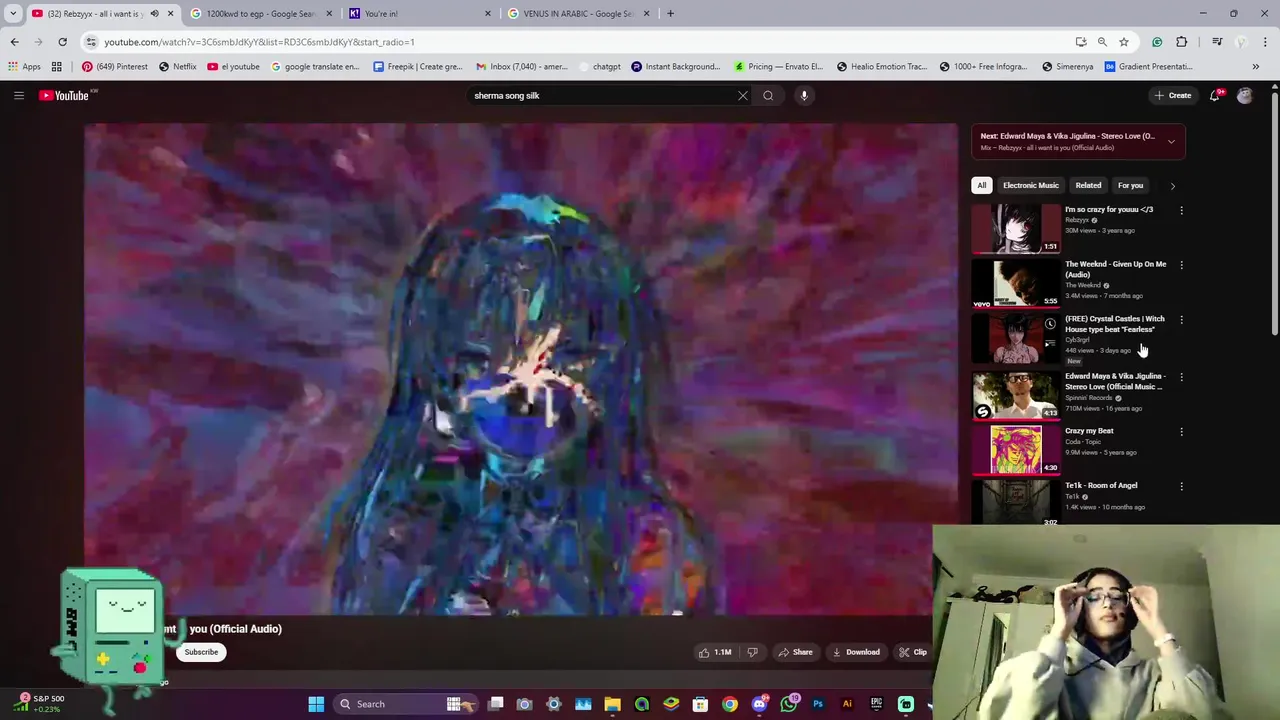Create a Clip of the video

pos(912,652)
